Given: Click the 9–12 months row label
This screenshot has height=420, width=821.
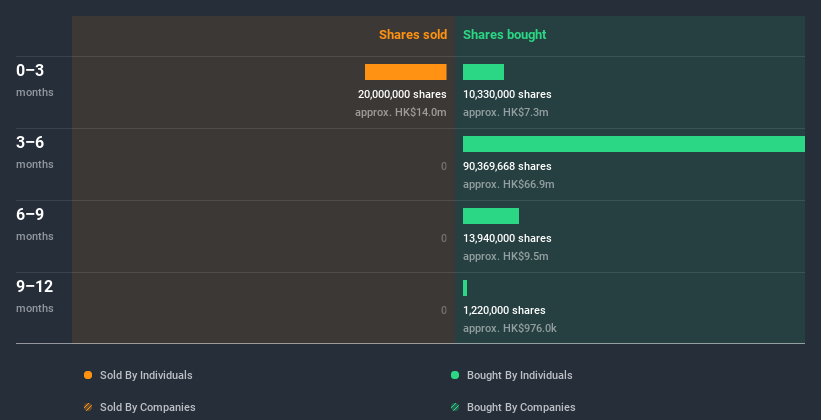Looking at the screenshot, I should 35,296.
